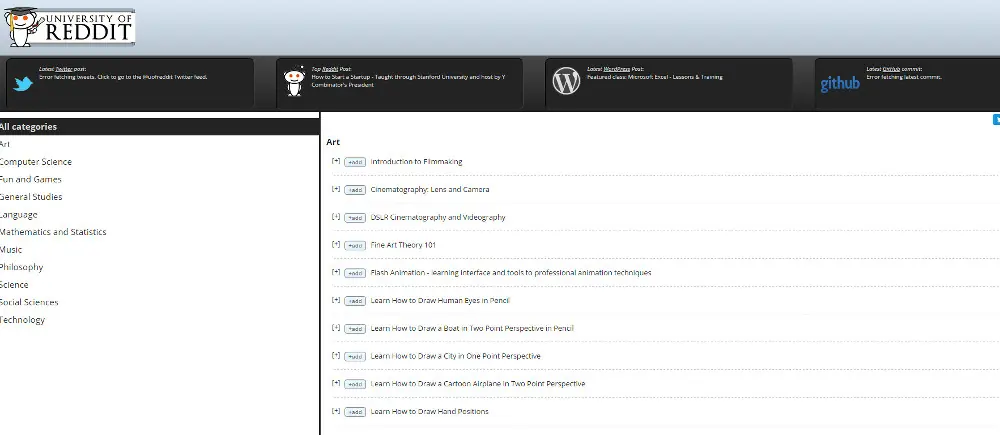Open the Flash Animation course title
Screen dimensions: 1000x435
[511, 273]
